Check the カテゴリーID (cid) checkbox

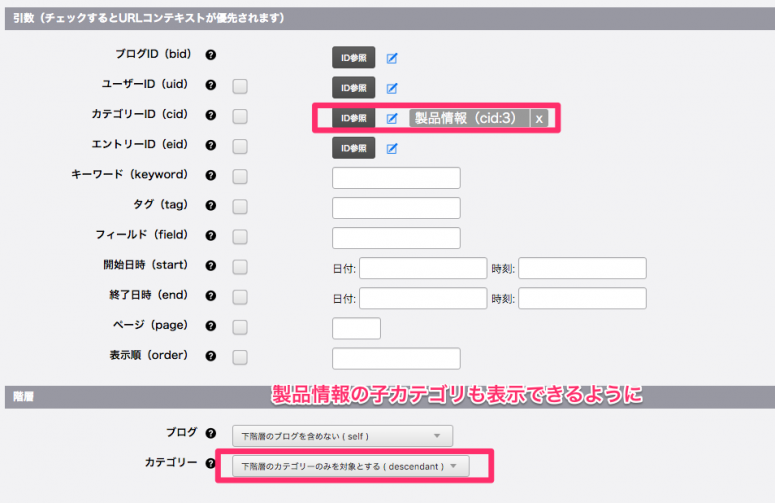click(x=240, y=117)
